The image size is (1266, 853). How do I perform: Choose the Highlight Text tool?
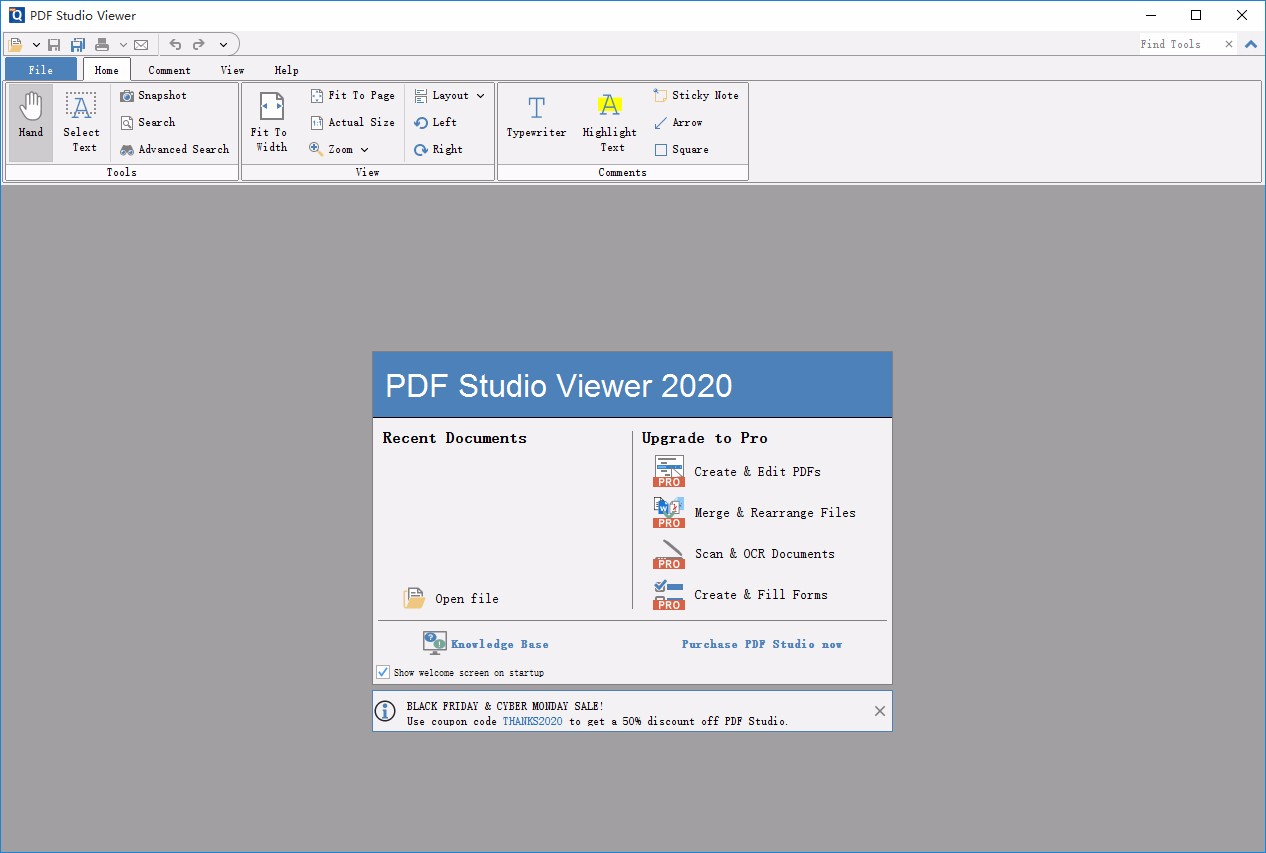point(609,120)
